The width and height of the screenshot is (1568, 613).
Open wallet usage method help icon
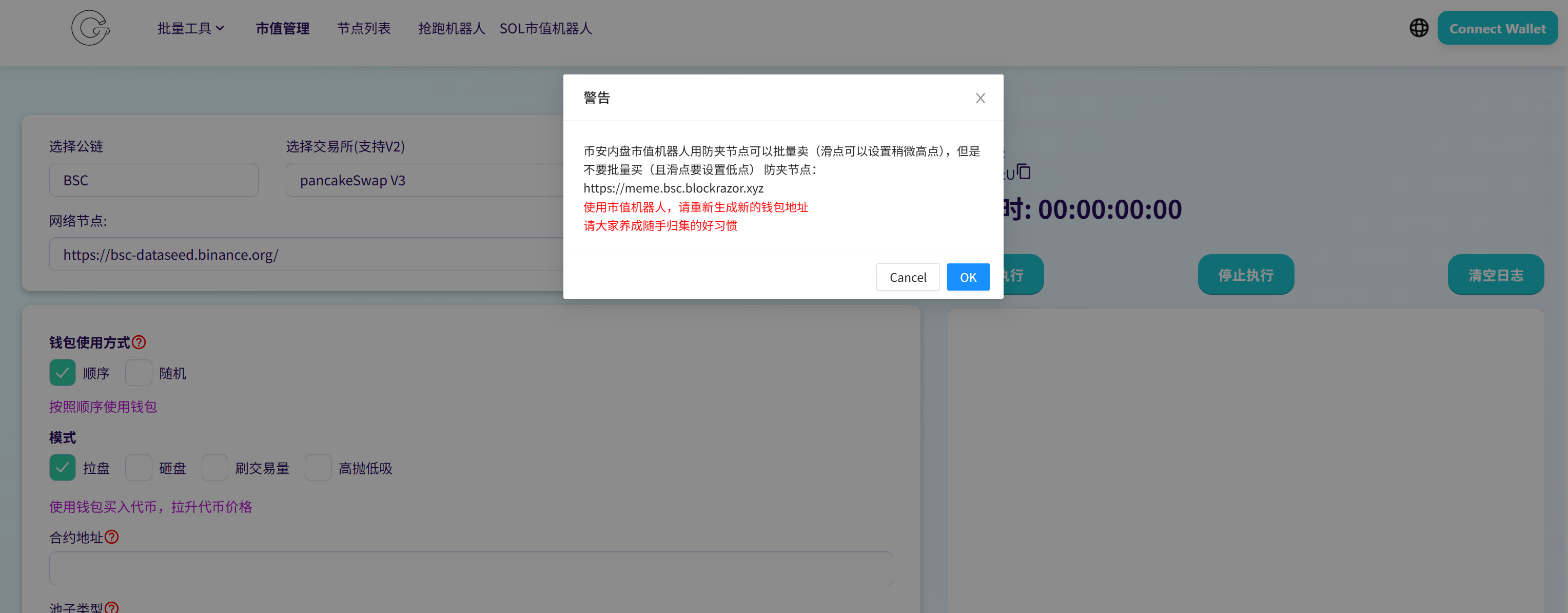[x=139, y=342]
